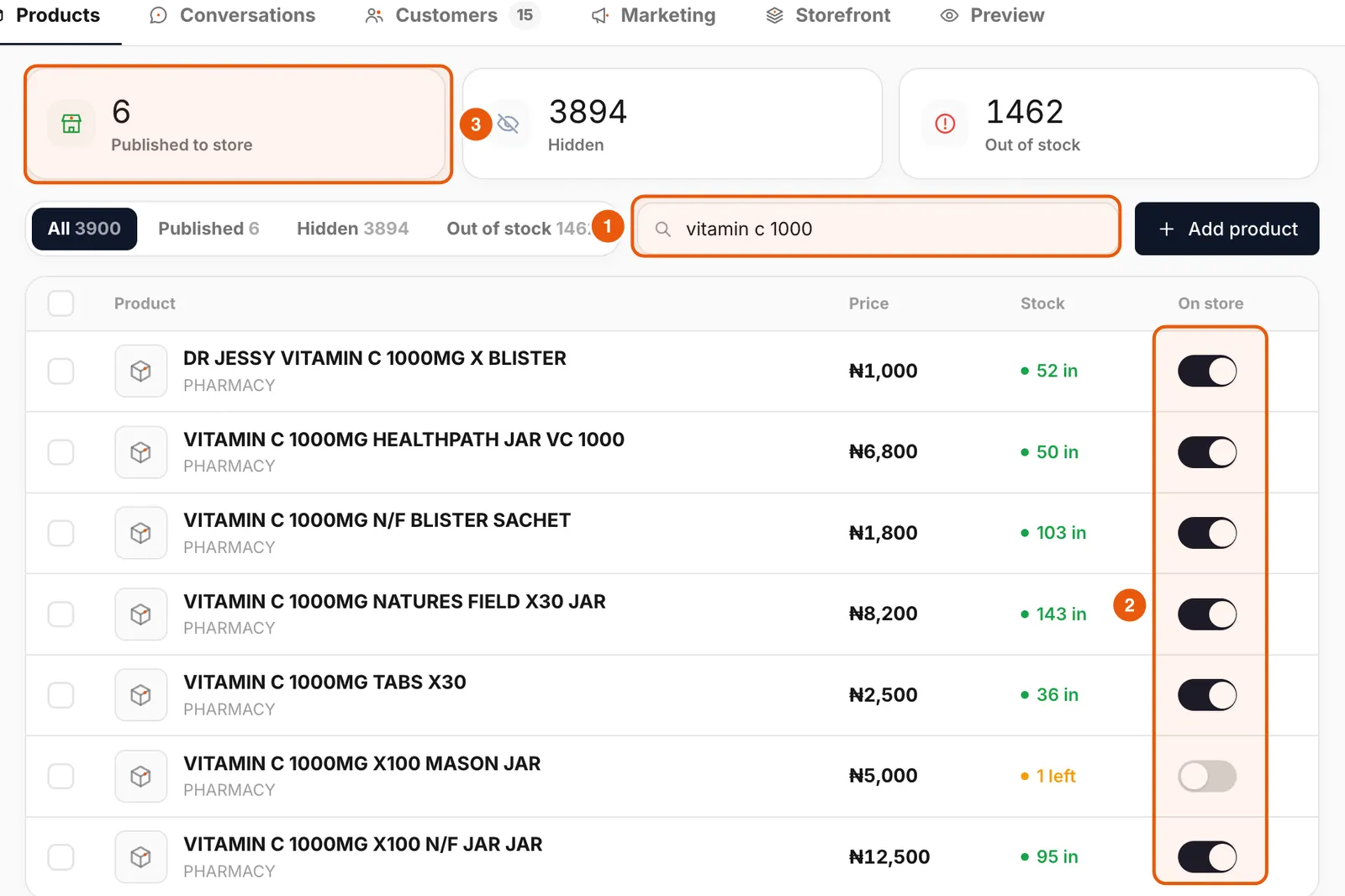Switch to the Customers tab

(451, 15)
